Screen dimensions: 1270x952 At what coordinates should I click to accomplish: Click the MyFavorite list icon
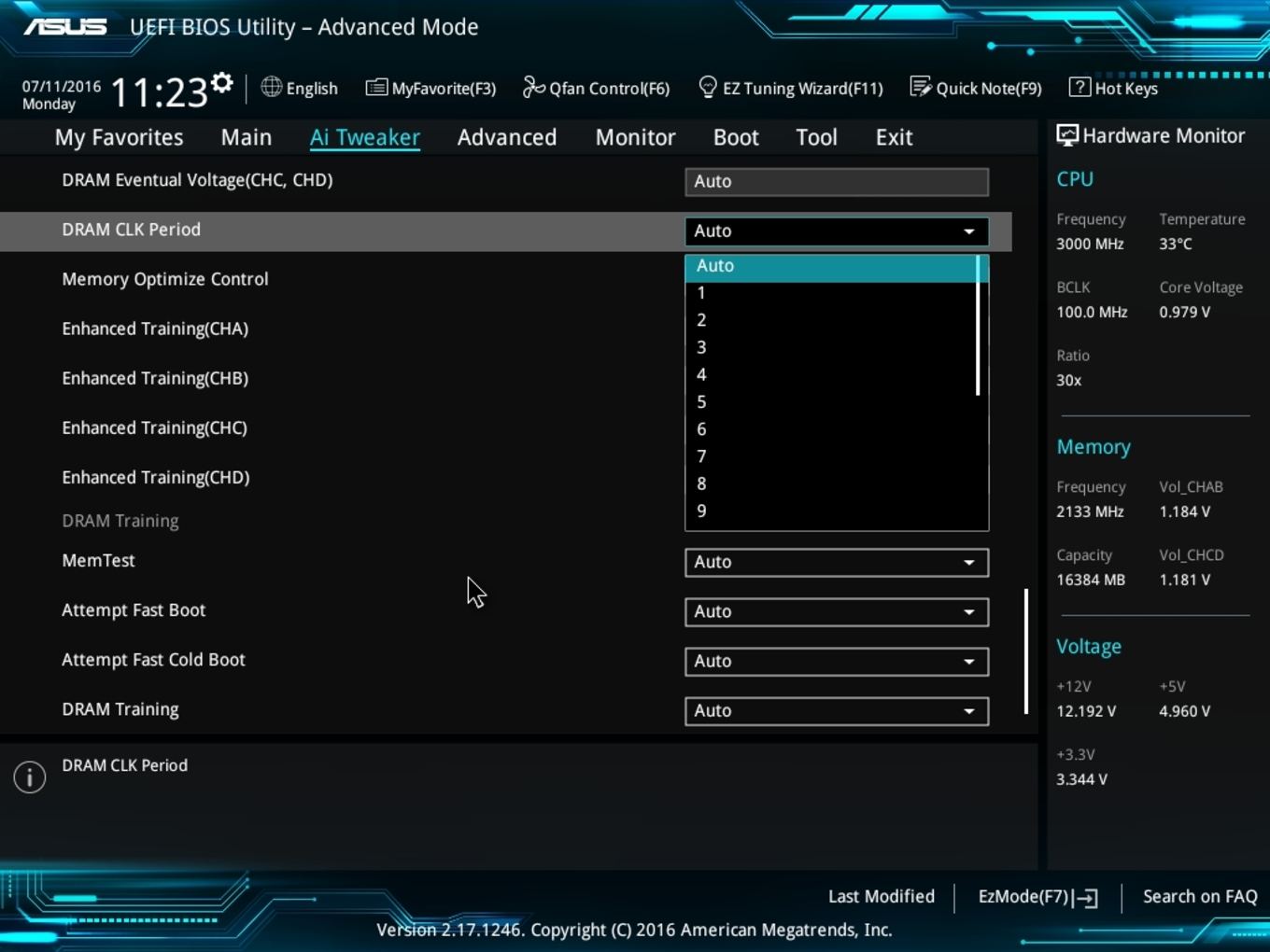click(376, 88)
